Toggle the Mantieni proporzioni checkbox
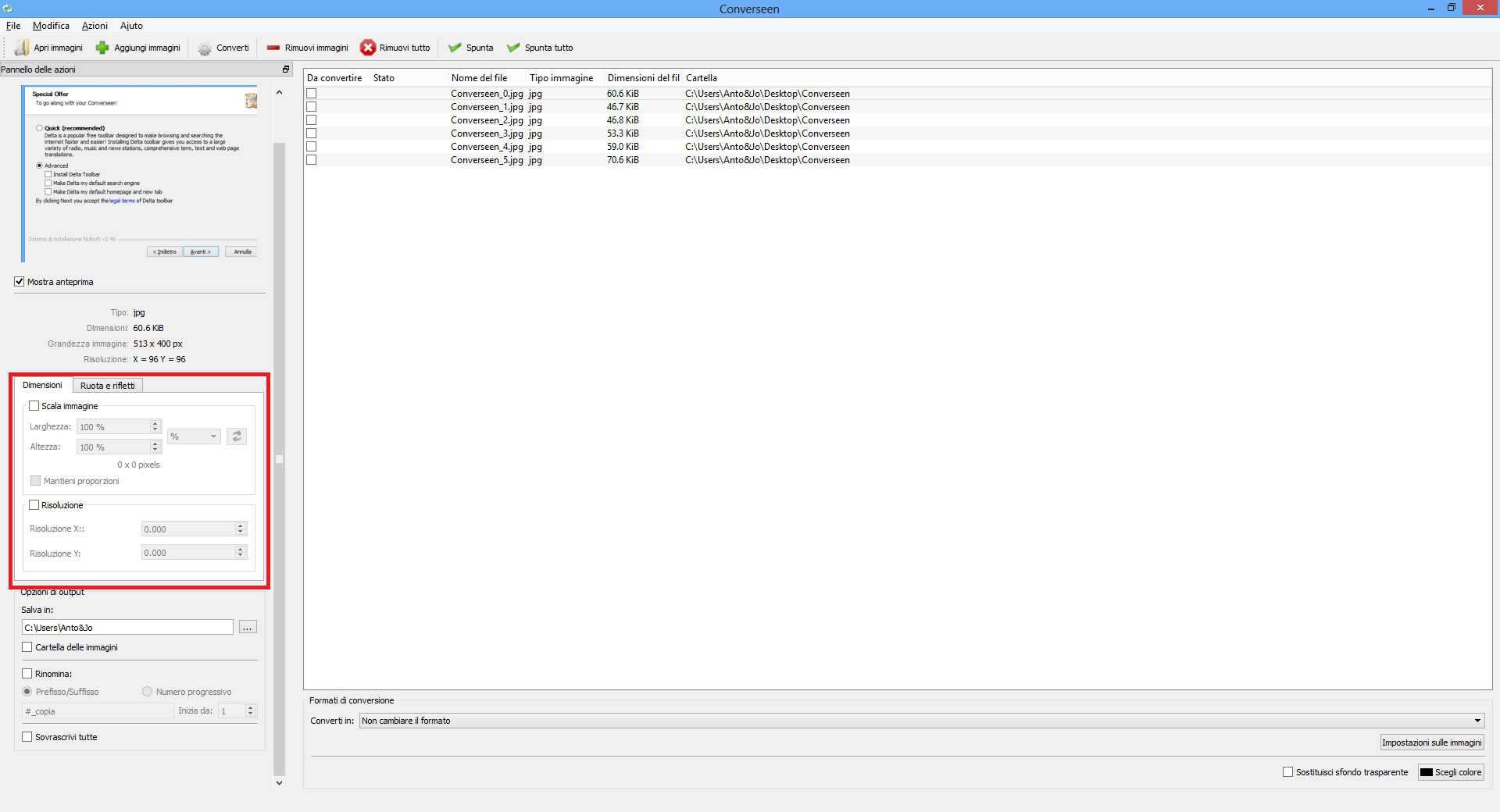 [x=35, y=481]
